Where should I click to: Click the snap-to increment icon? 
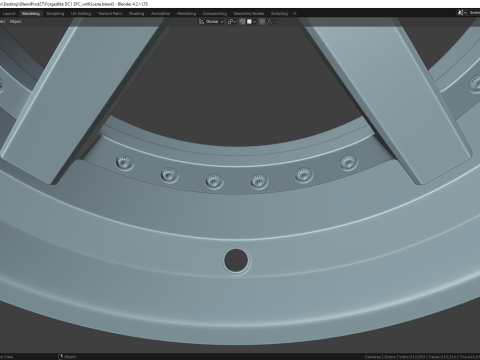249,22
